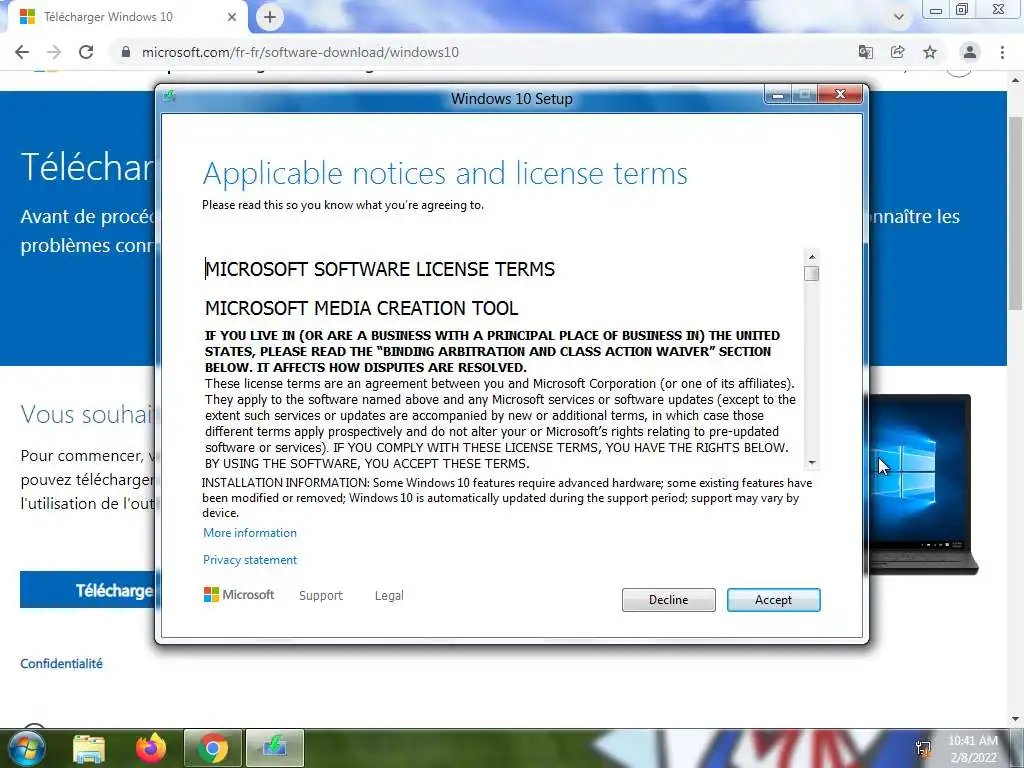Open the Confidentialité link on webpage
1024x768 pixels.
pos(61,664)
